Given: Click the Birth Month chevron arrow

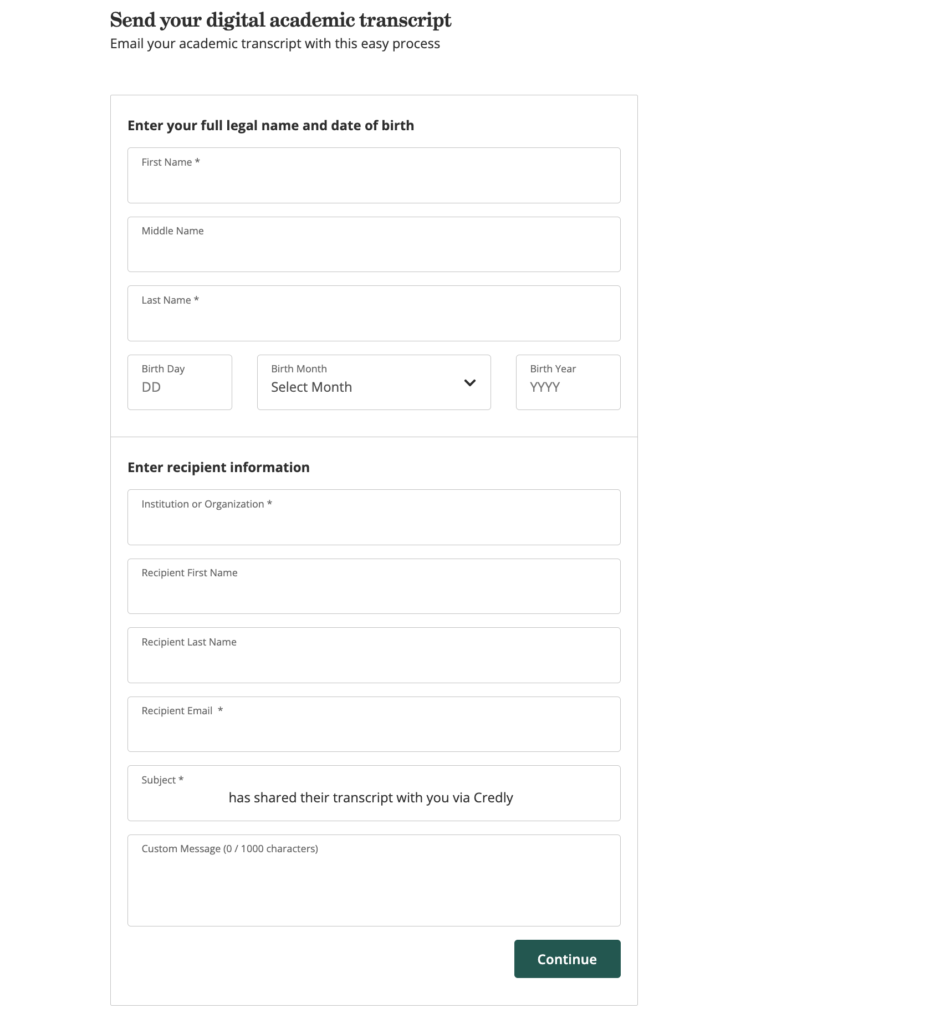Looking at the screenshot, I should click(x=469, y=382).
